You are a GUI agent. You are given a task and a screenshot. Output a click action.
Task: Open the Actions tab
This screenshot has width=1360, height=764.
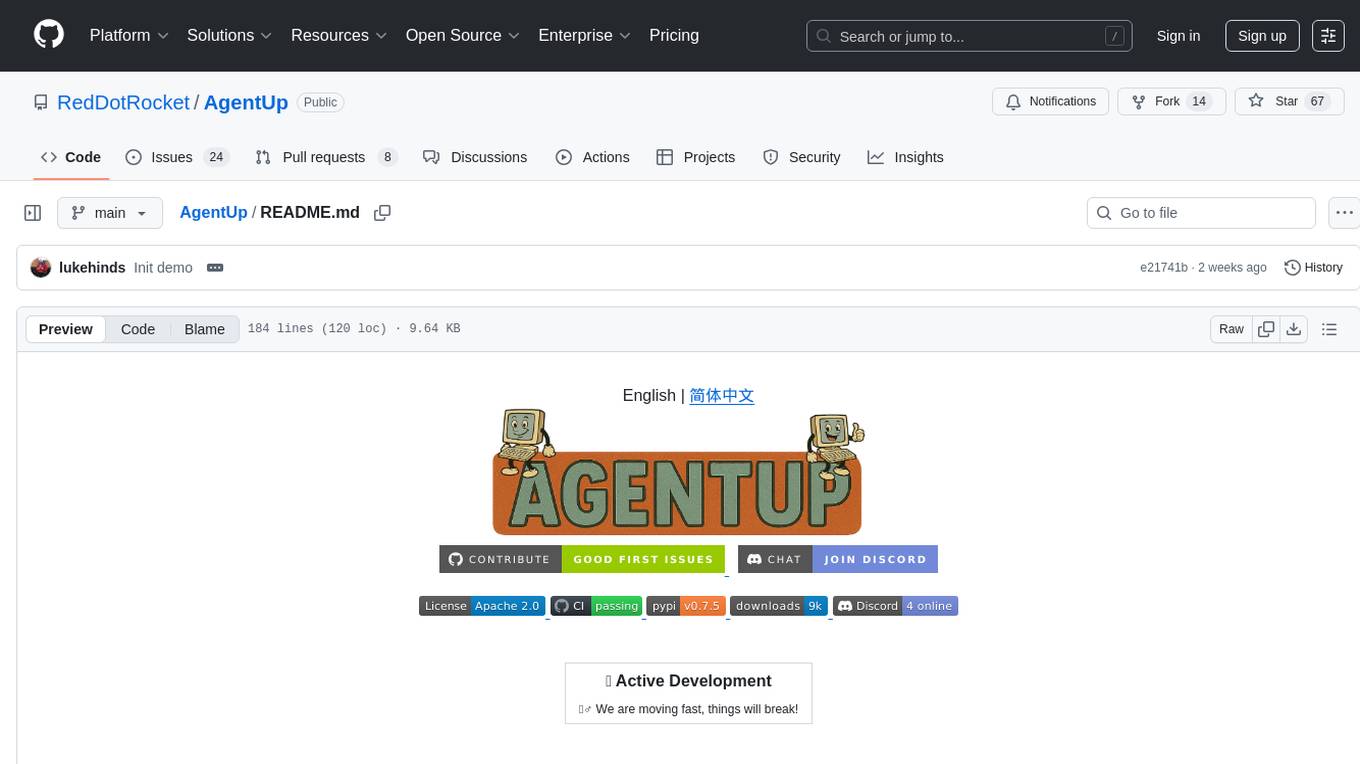pyautogui.click(x=593, y=157)
